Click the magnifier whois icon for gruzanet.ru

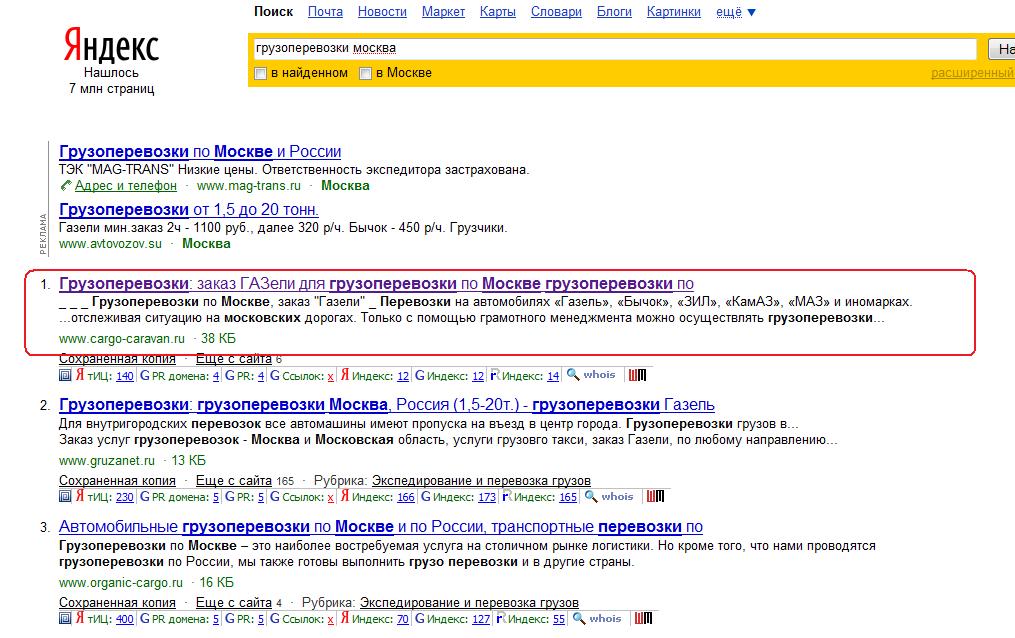point(590,496)
